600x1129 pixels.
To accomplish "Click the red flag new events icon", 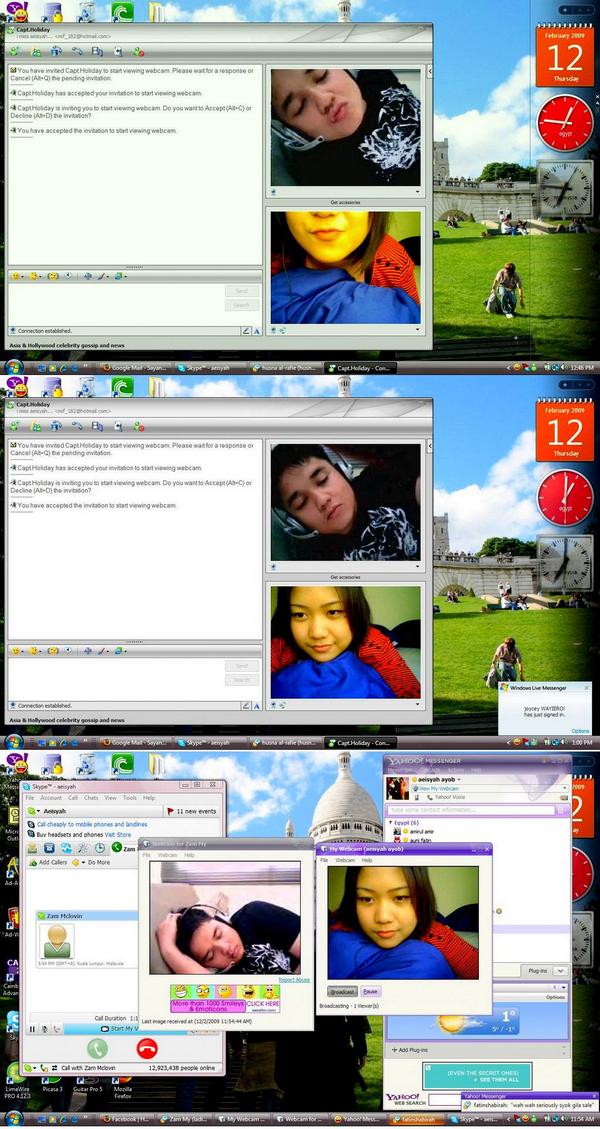I will pyautogui.click(x=171, y=811).
